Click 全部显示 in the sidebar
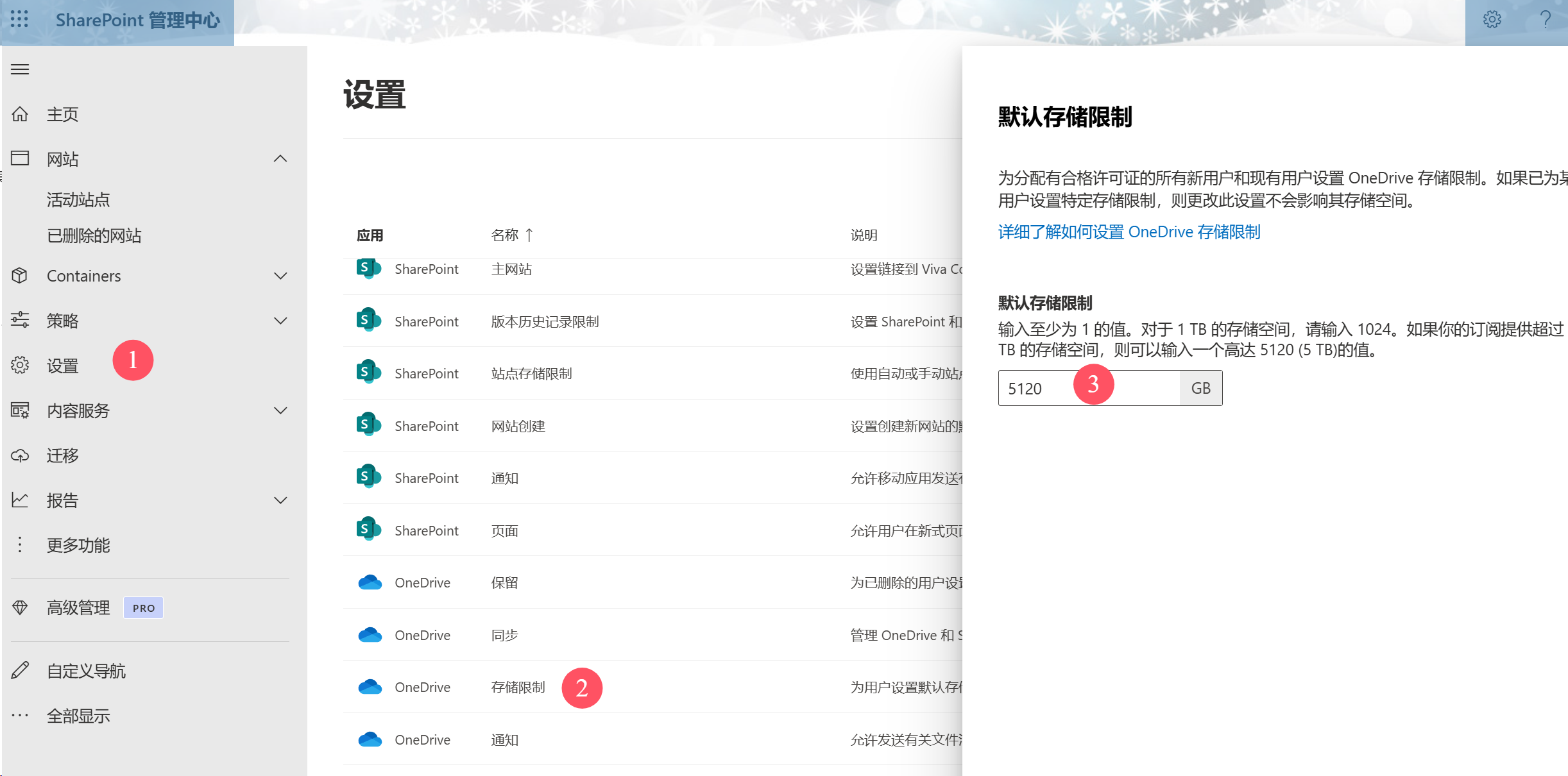 click(x=78, y=716)
